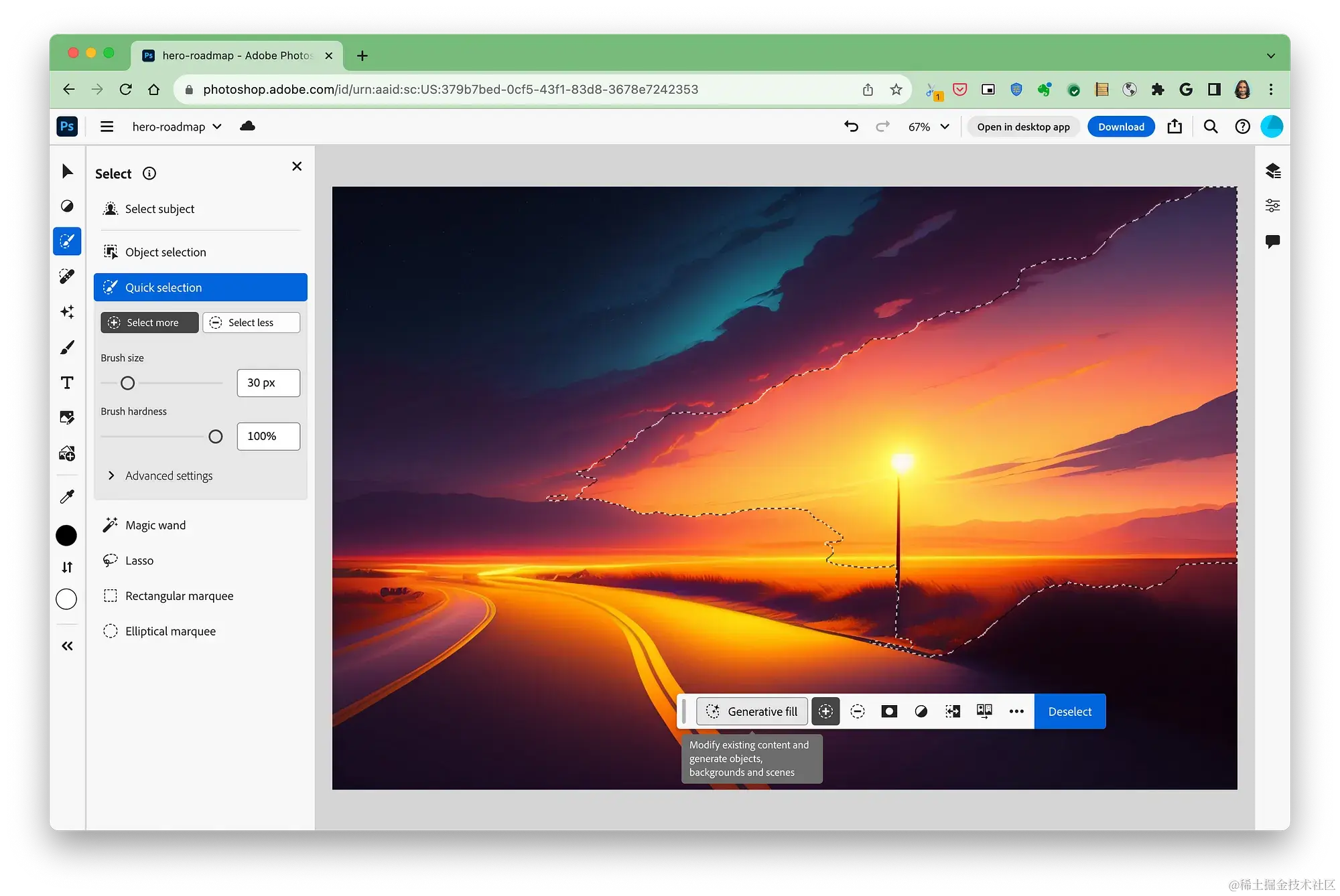1340x896 pixels.
Task: Select the Type tool
Action: point(67,382)
